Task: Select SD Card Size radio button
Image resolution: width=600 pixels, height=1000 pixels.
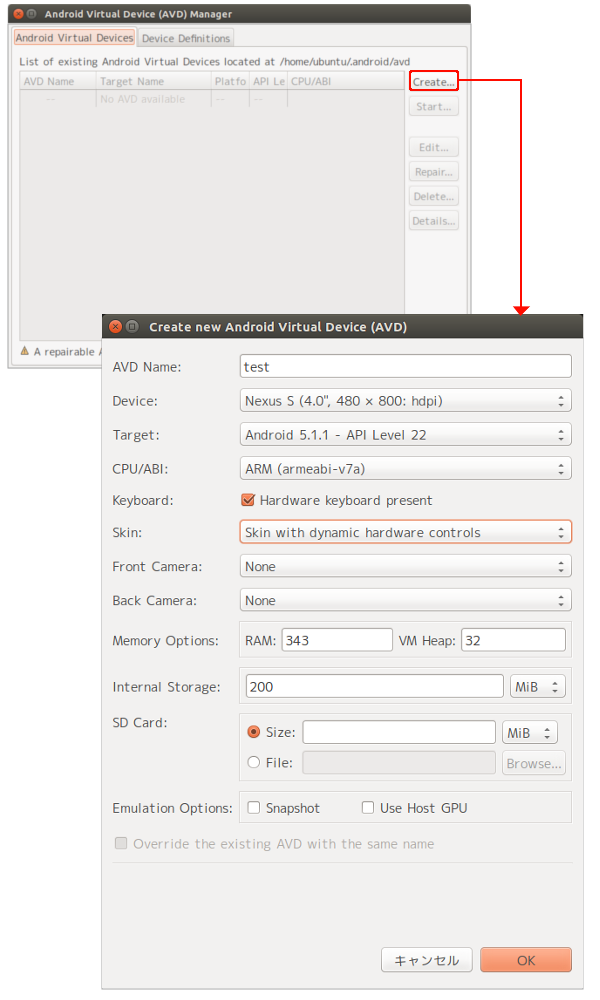Action: (254, 732)
